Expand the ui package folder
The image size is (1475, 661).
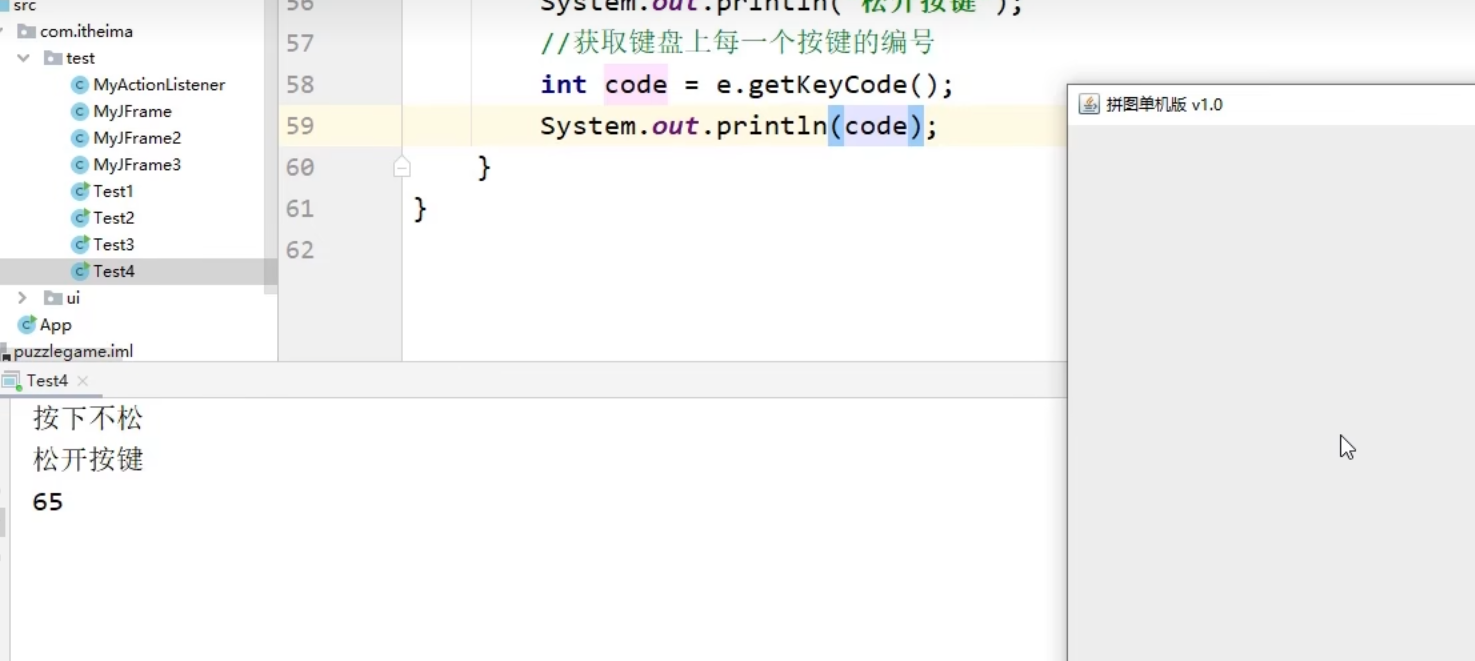(22, 298)
